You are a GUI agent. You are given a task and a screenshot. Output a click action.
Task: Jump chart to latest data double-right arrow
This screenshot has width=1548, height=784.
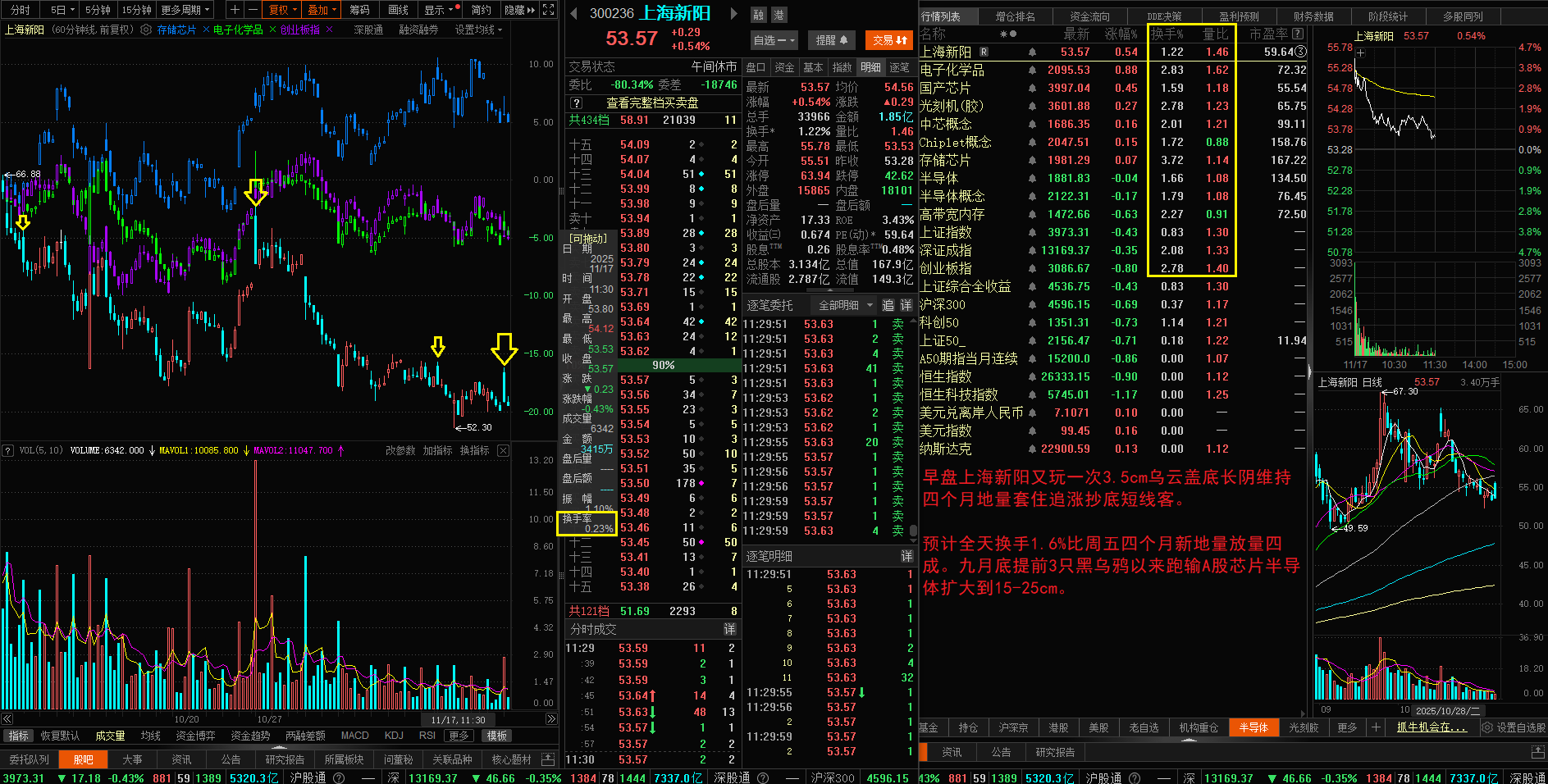[551, 719]
